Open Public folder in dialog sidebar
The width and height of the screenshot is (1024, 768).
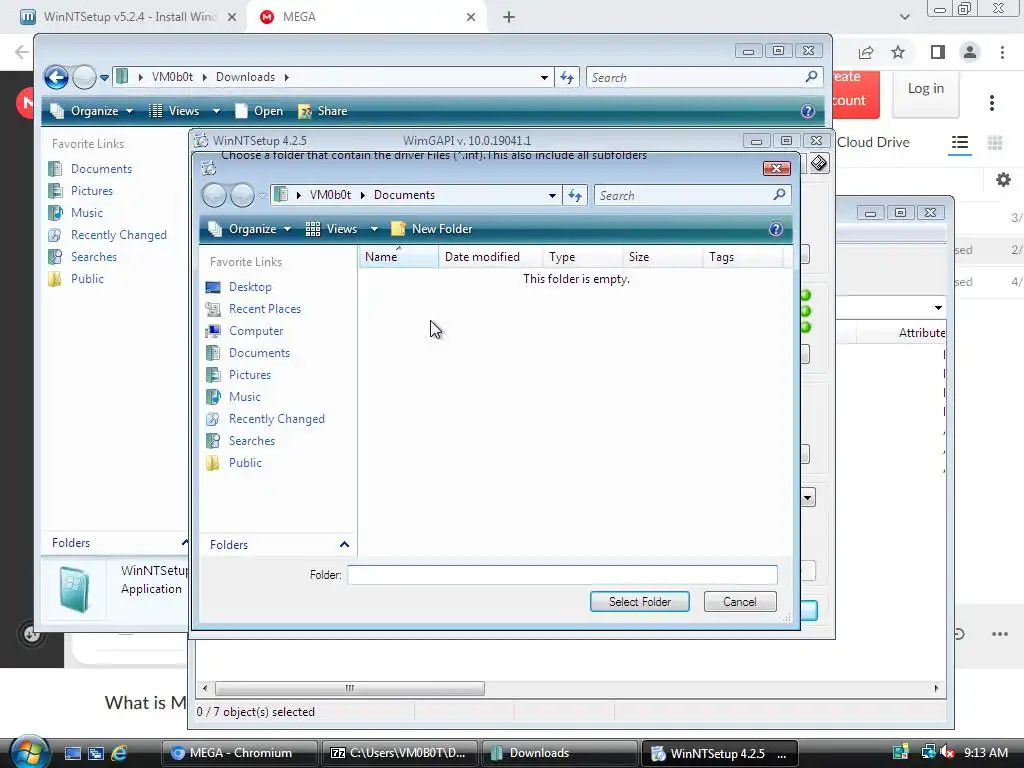(x=245, y=463)
